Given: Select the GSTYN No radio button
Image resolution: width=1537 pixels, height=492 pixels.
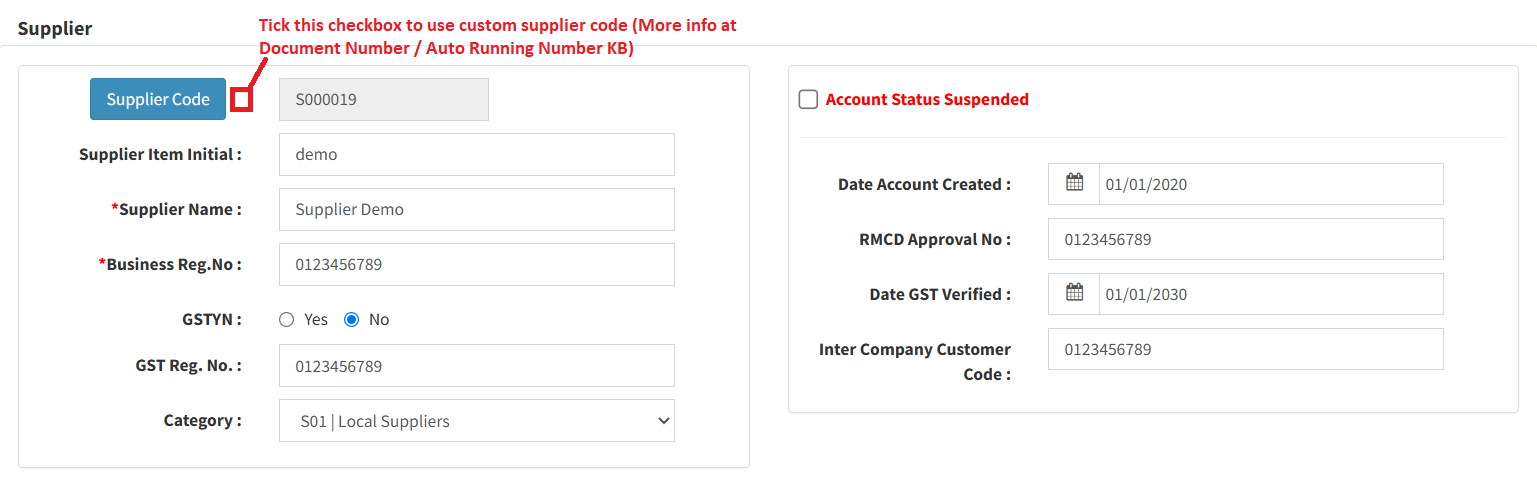Looking at the screenshot, I should (x=351, y=320).
